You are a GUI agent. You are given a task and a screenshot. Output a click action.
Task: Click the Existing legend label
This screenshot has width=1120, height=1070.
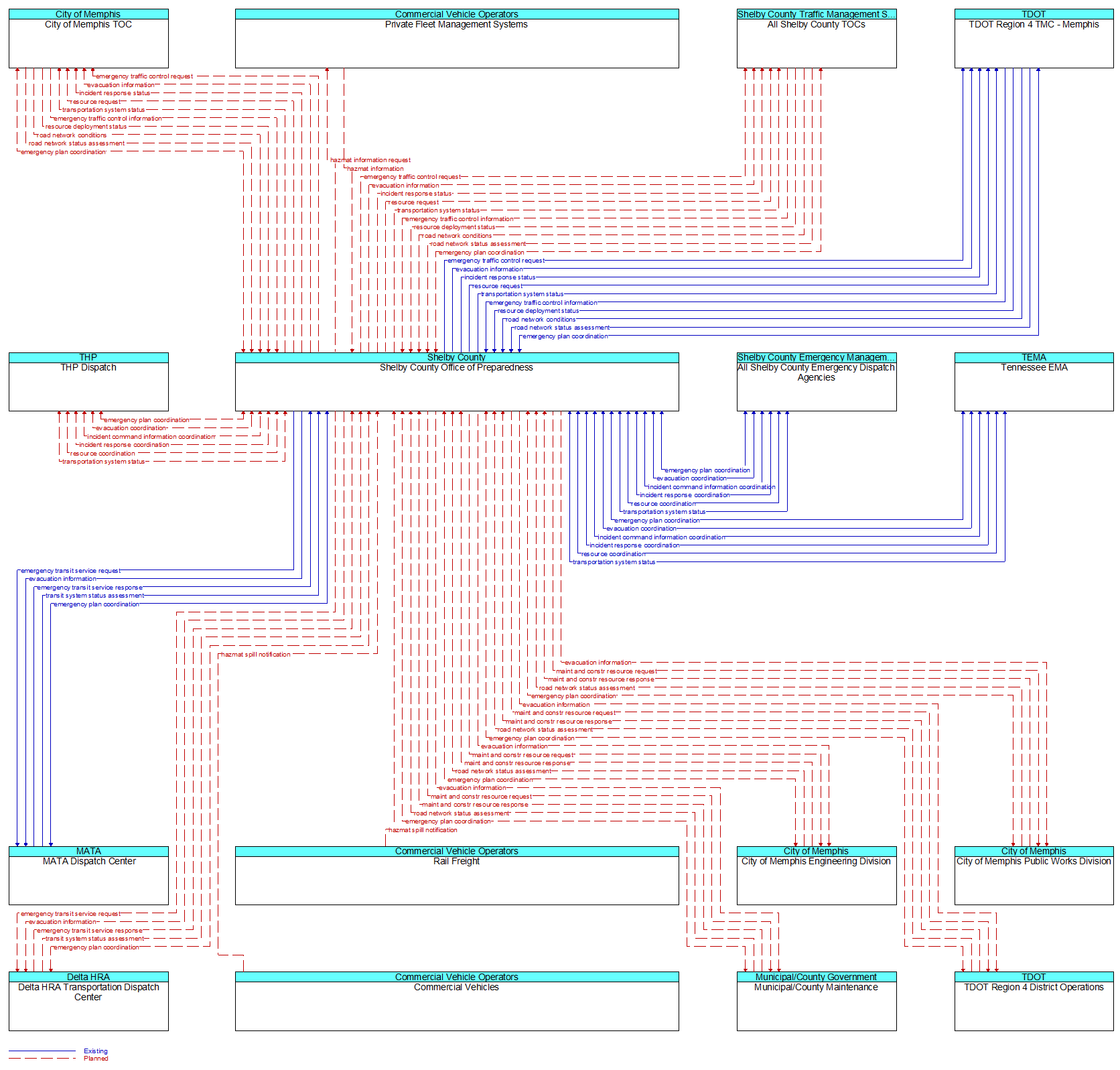point(96,1051)
